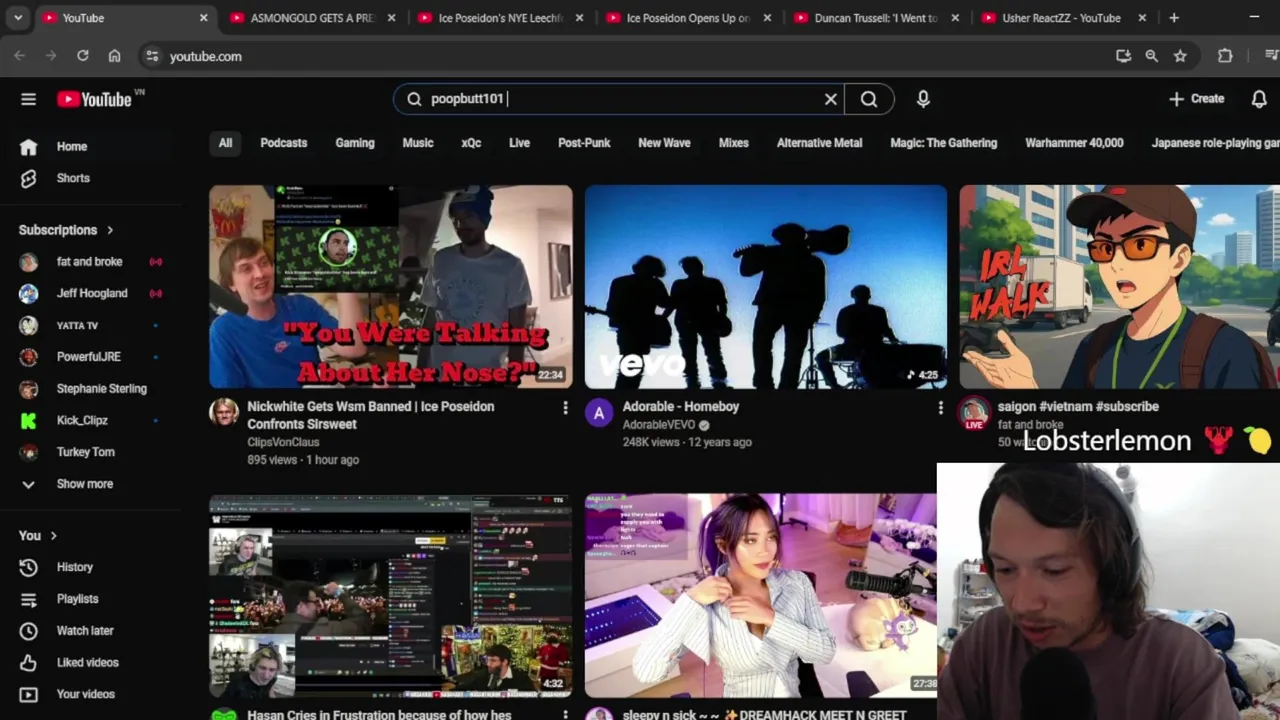Switch to Duncan Trussell browser tab
Screen dimensions: 1280x720
pyautogui.click(x=876, y=18)
